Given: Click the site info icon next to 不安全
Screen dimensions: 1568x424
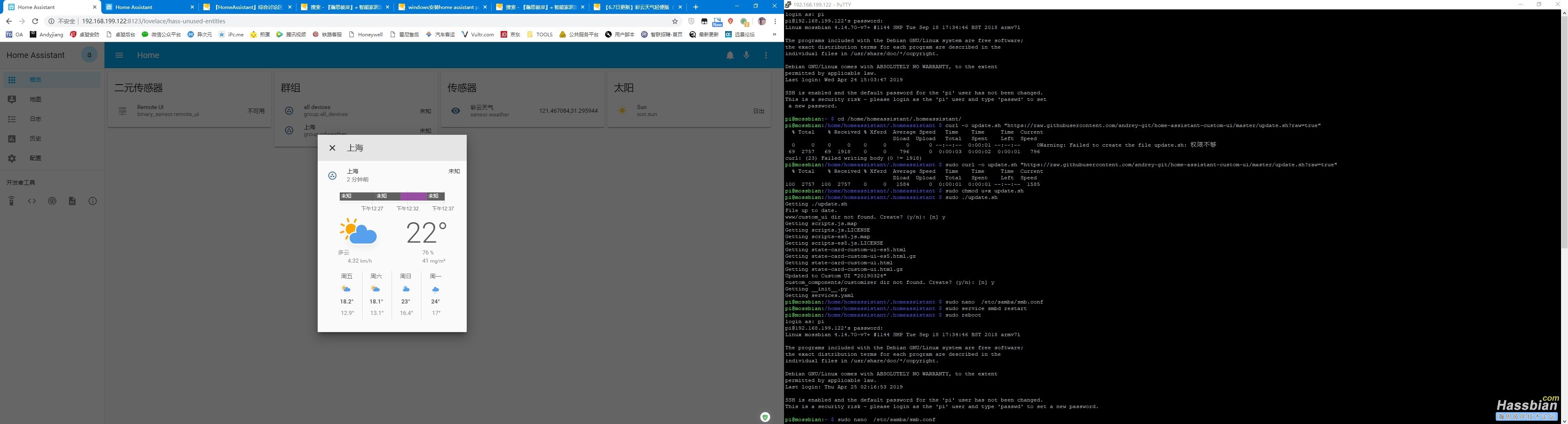Looking at the screenshot, I should point(51,21).
